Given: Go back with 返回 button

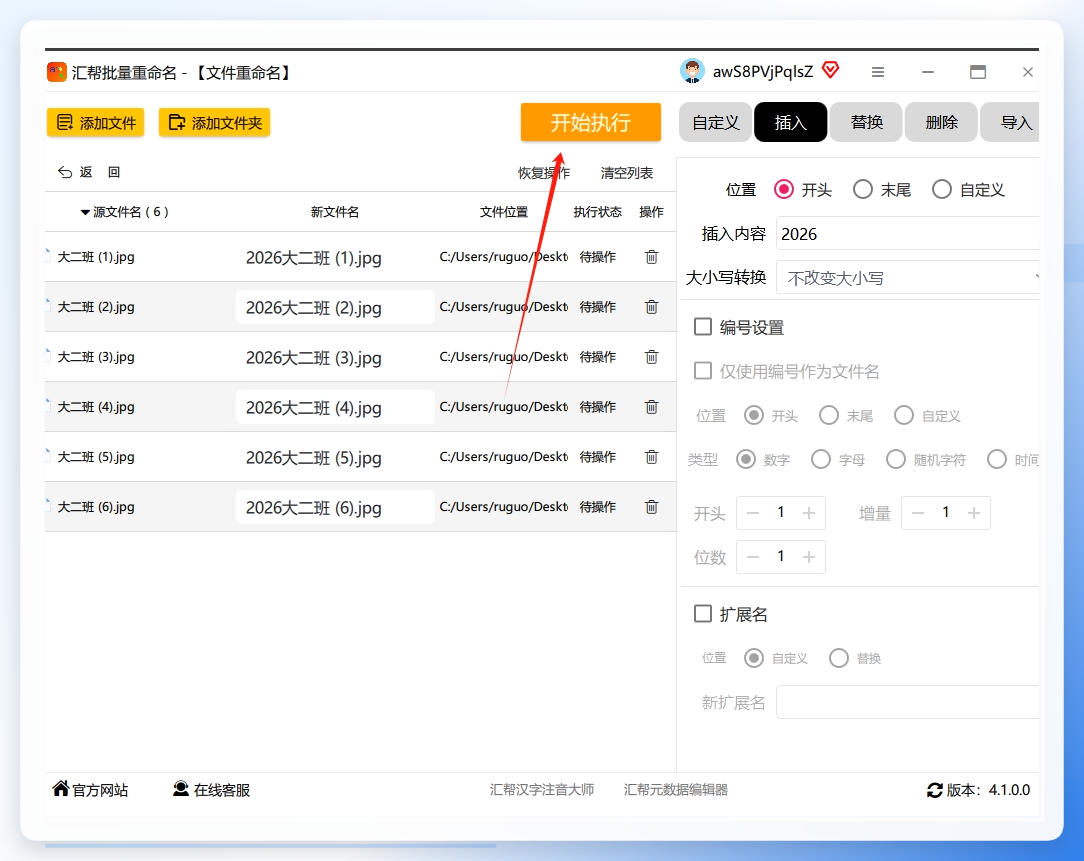Looking at the screenshot, I should 89,172.
